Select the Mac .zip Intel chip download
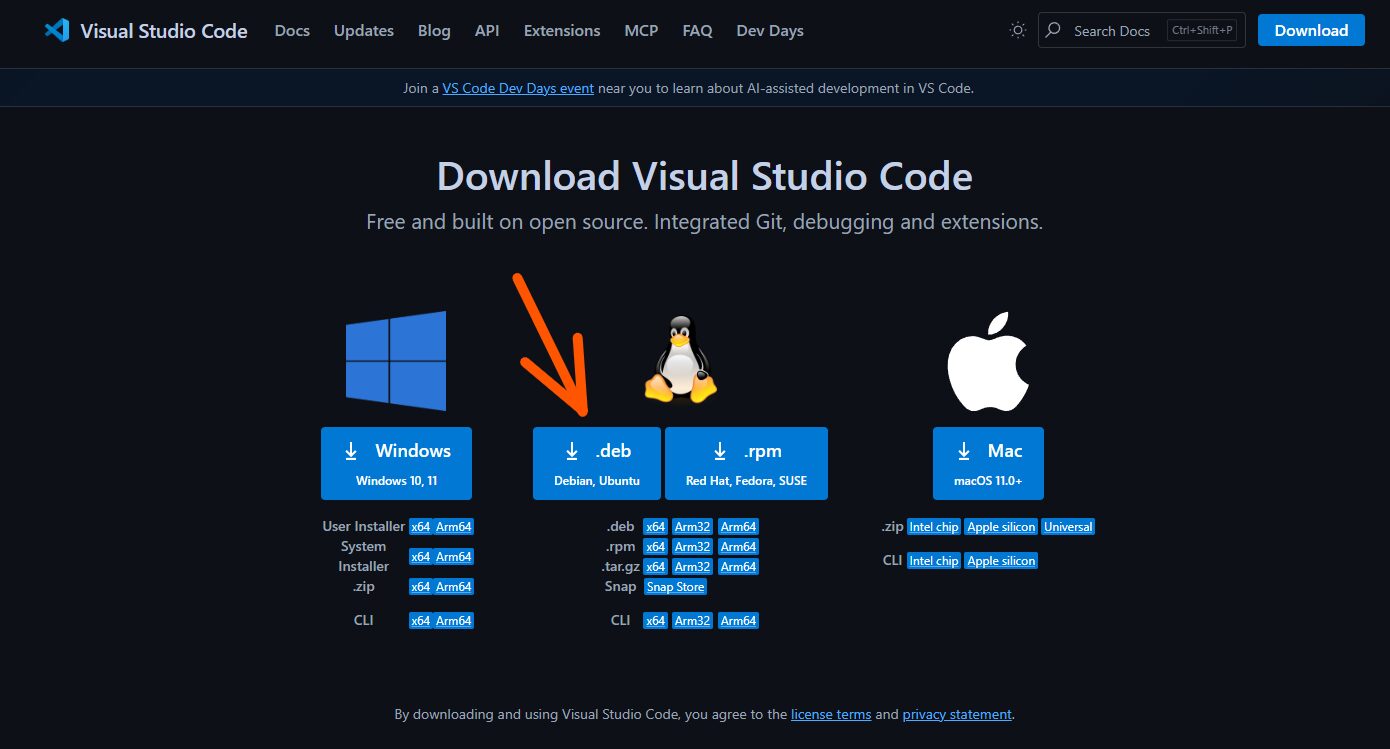Image resolution: width=1390 pixels, height=749 pixels. click(x=934, y=527)
